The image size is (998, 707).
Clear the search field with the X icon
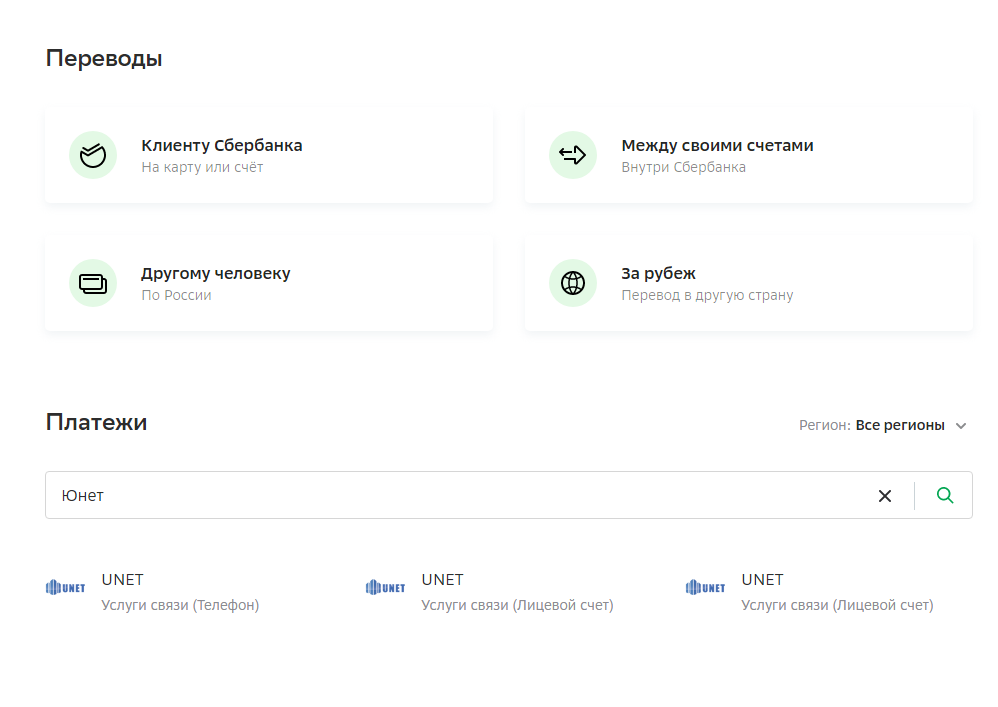click(885, 496)
